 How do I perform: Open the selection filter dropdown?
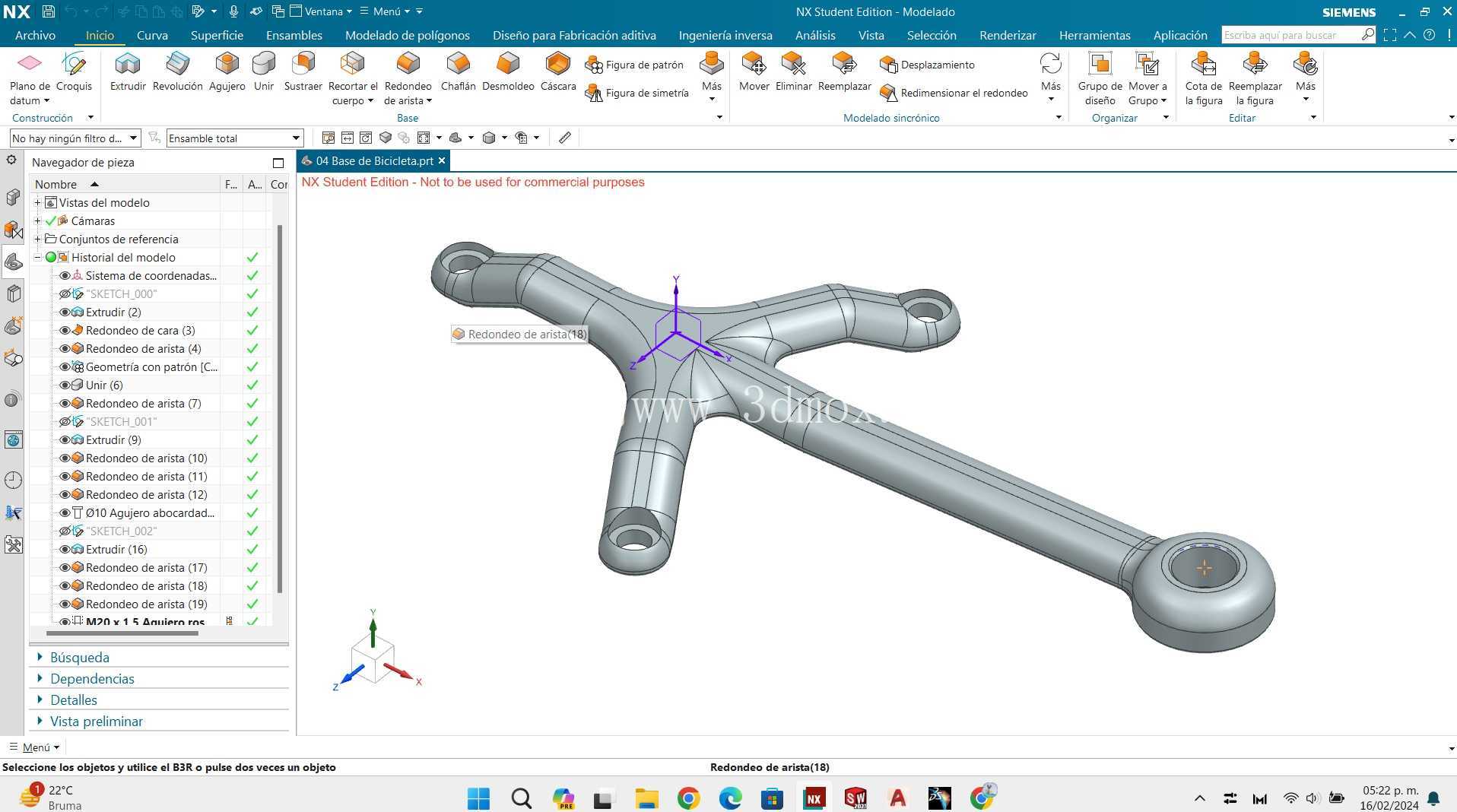pos(75,138)
